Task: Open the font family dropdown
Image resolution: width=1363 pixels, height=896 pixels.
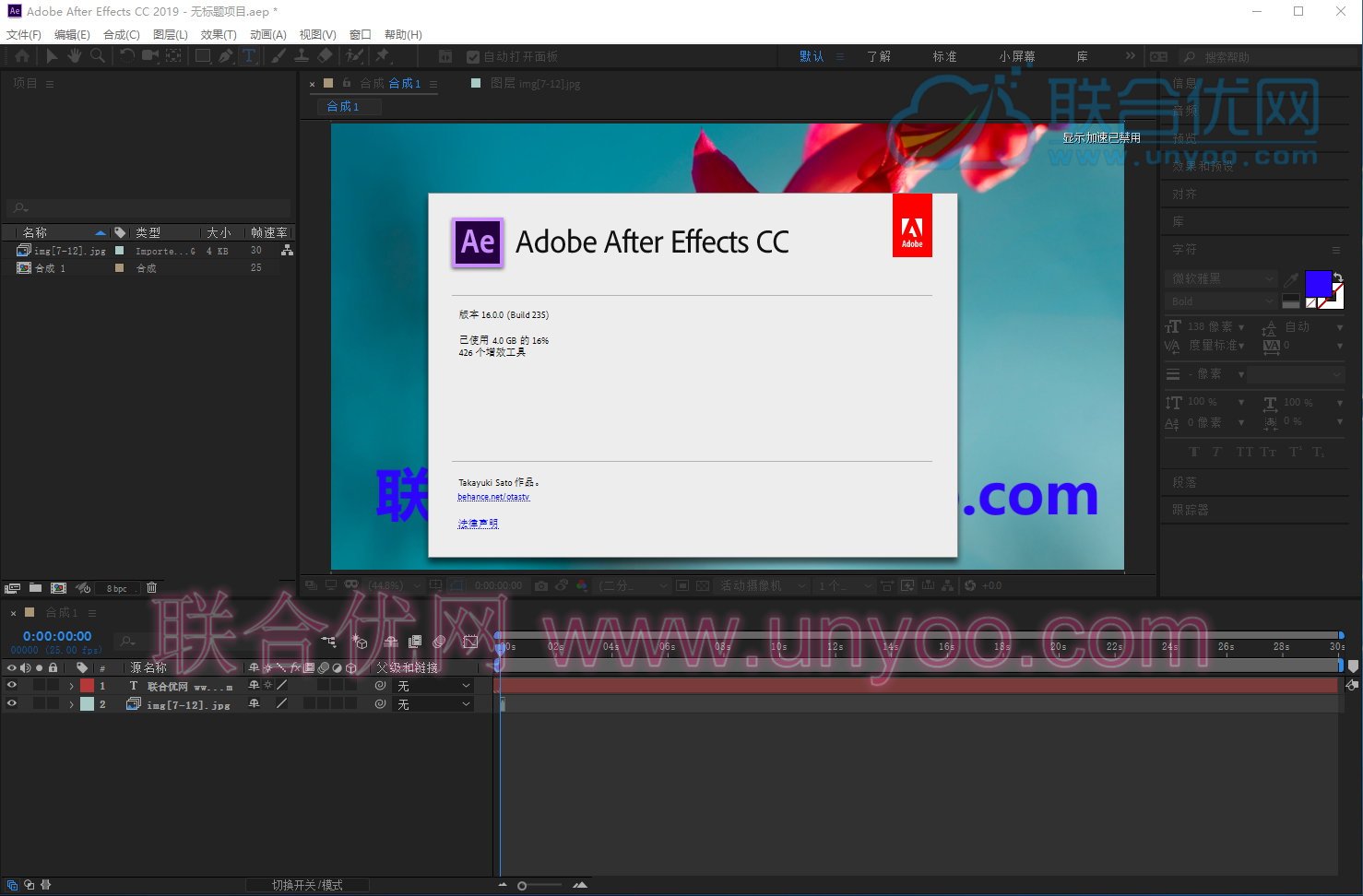Action: point(1222,278)
